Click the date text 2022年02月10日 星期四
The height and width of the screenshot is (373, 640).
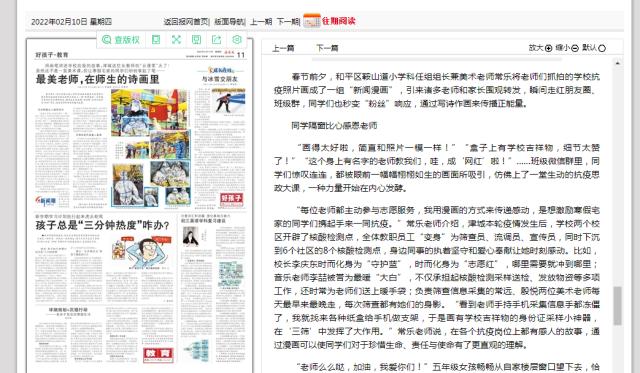(x=71, y=22)
